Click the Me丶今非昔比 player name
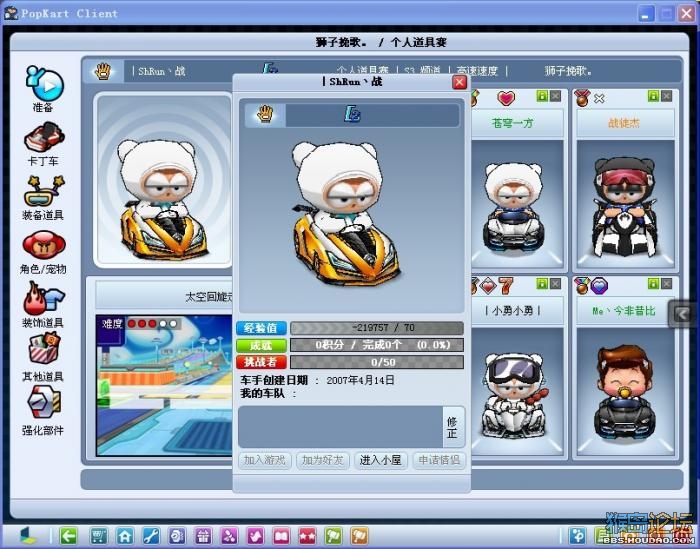The height and width of the screenshot is (549, 700). 624,311
